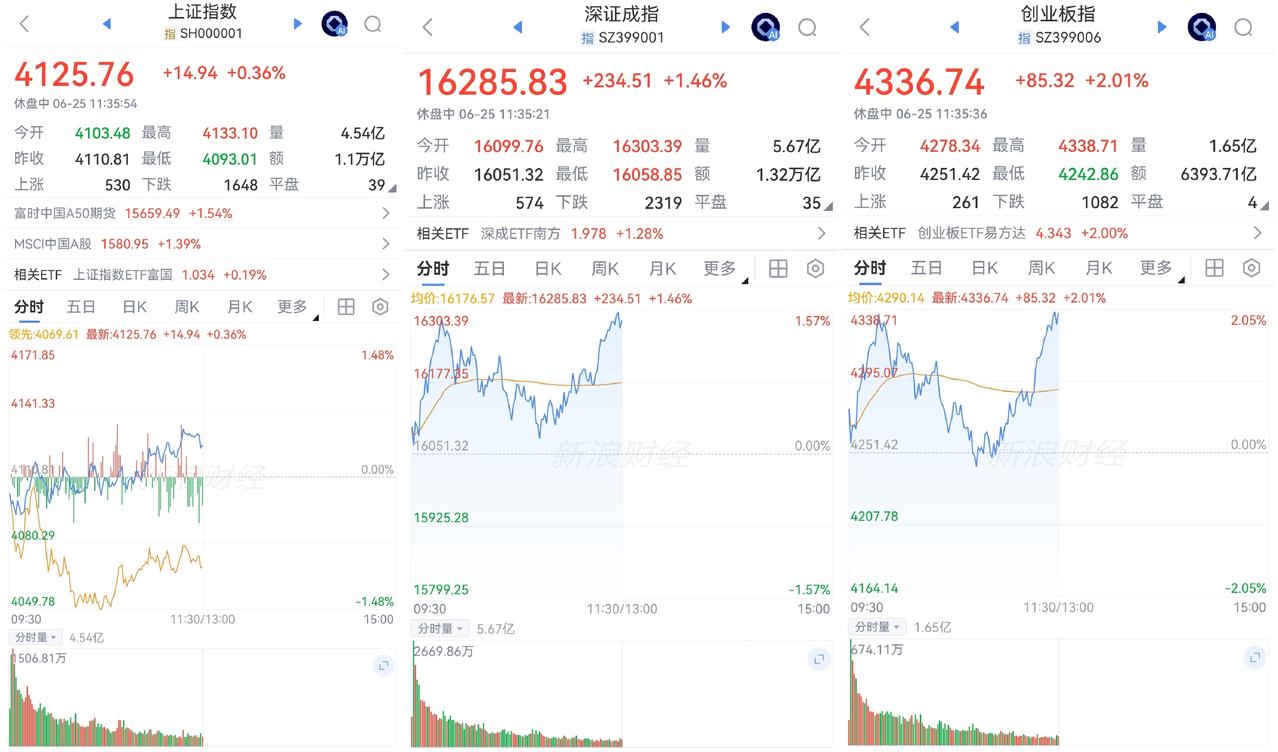The width and height of the screenshot is (1278, 752).
Task: Expand the volume chart in the 创业板指 panel
Action: pyautogui.click(x=1254, y=657)
